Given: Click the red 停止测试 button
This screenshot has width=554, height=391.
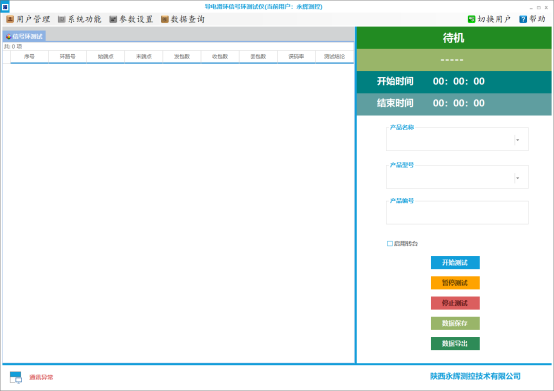Looking at the screenshot, I should coord(455,303).
